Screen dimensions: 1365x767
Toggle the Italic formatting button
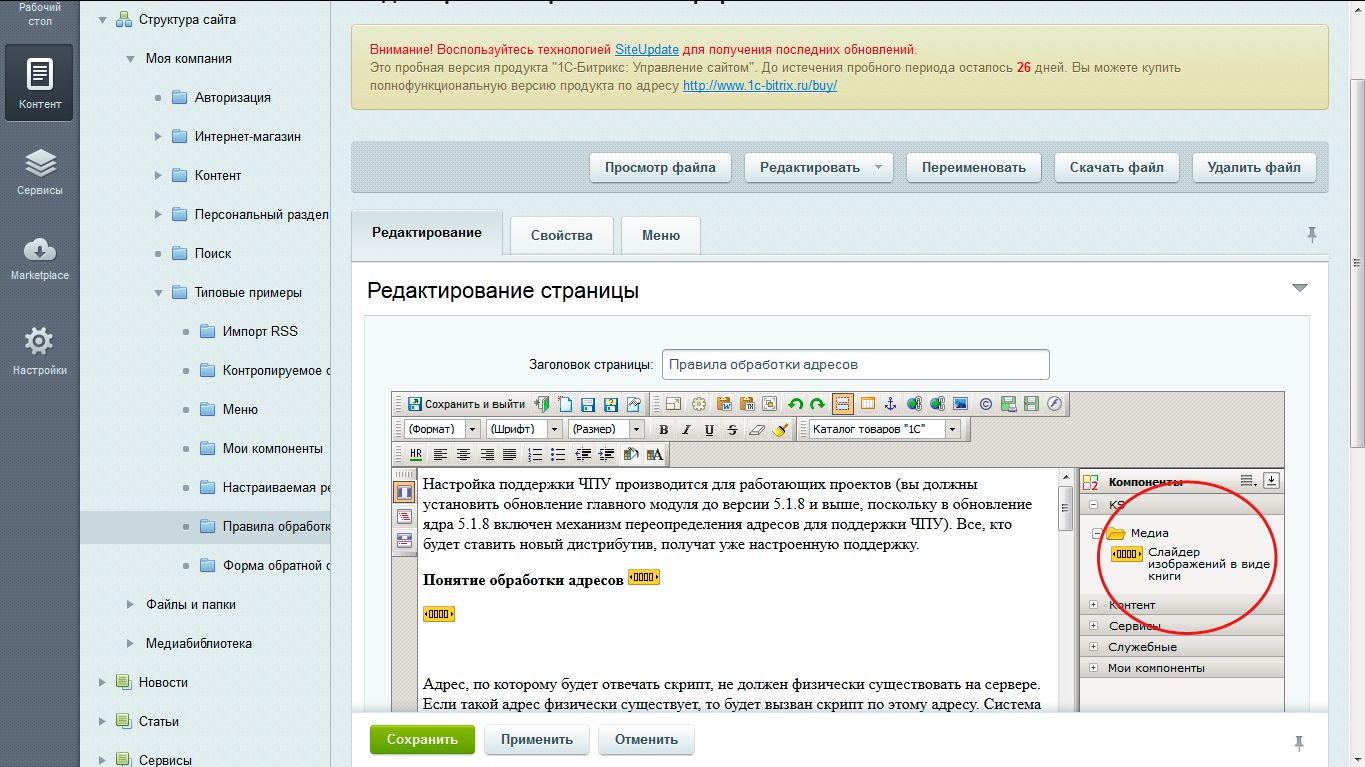[686, 429]
